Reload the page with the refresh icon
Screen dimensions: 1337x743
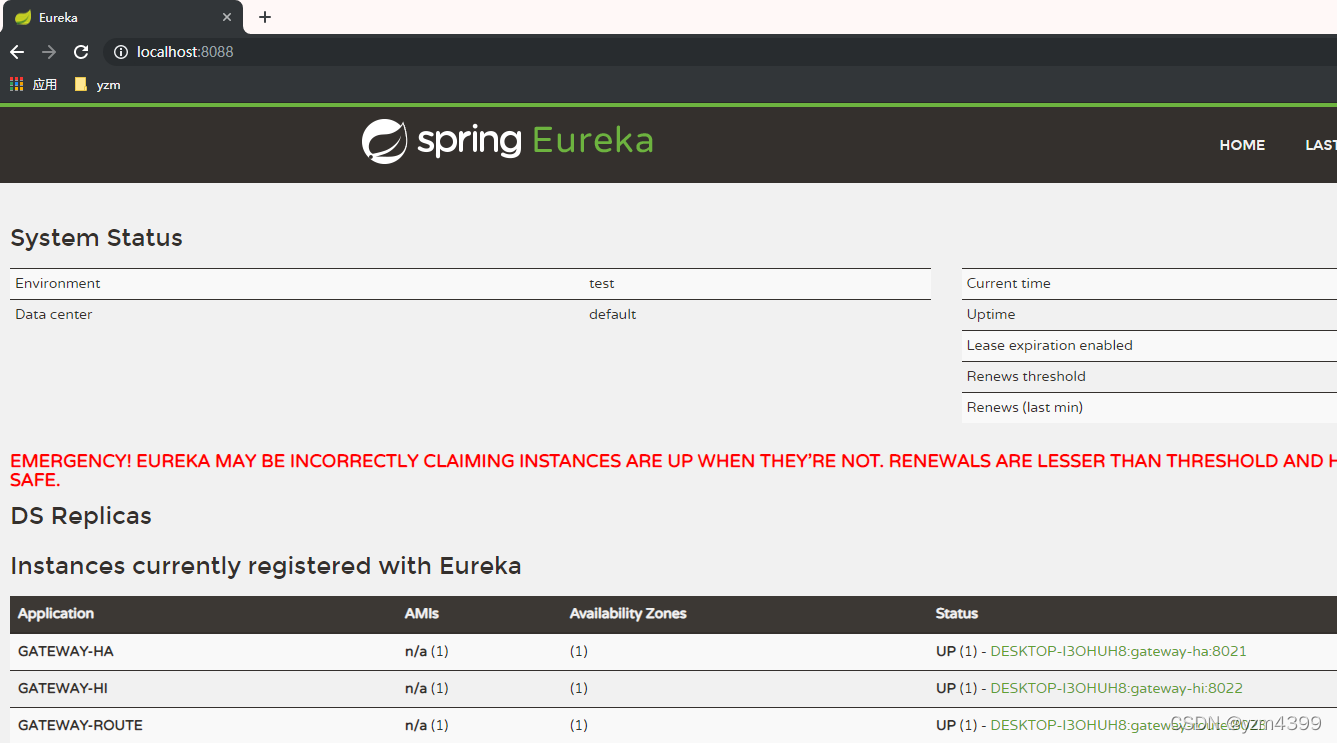[81, 52]
